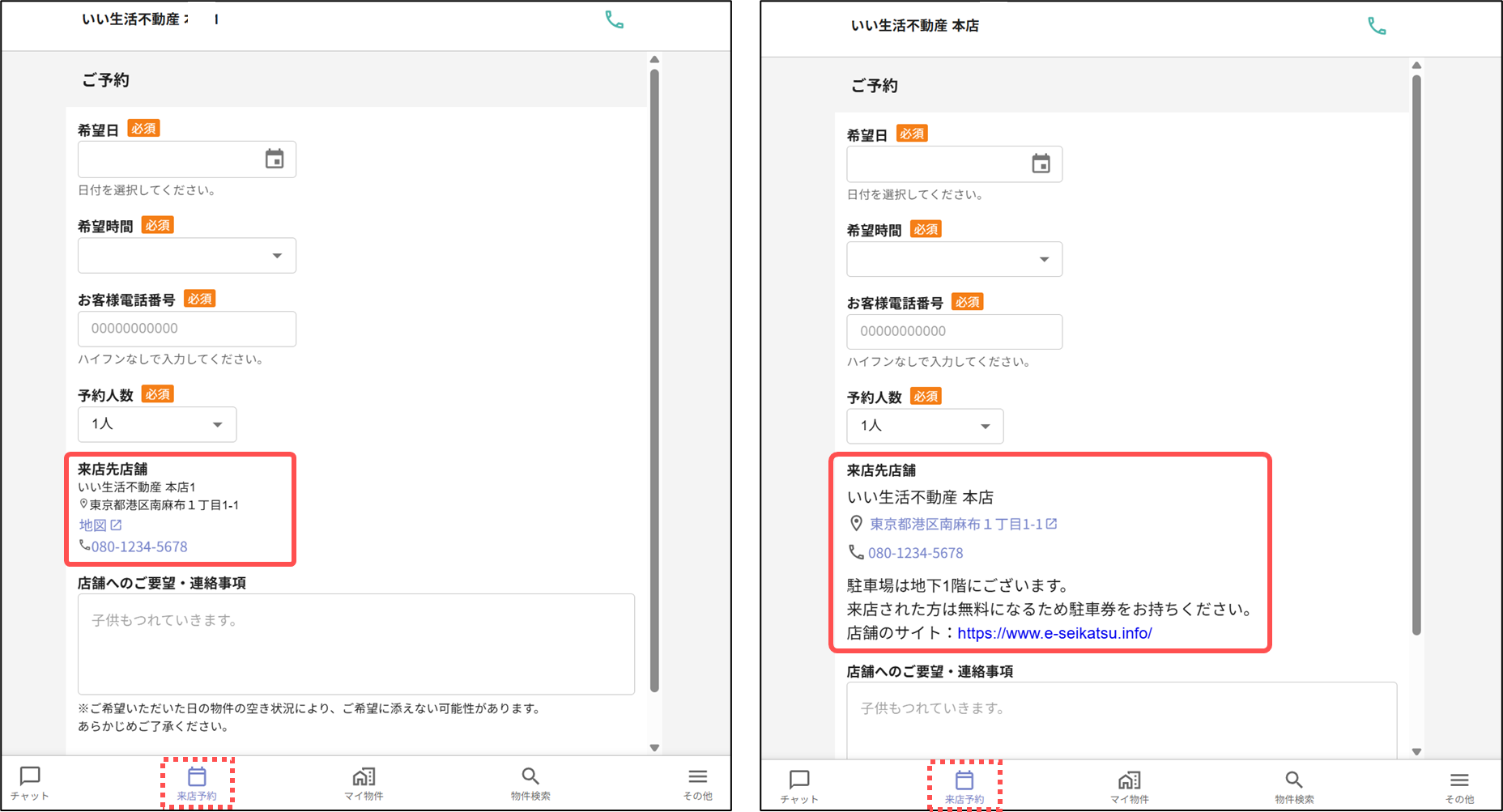The image size is (1503, 812).
Task: Tap the phone call icon in left screen header
Action: tap(615, 19)
